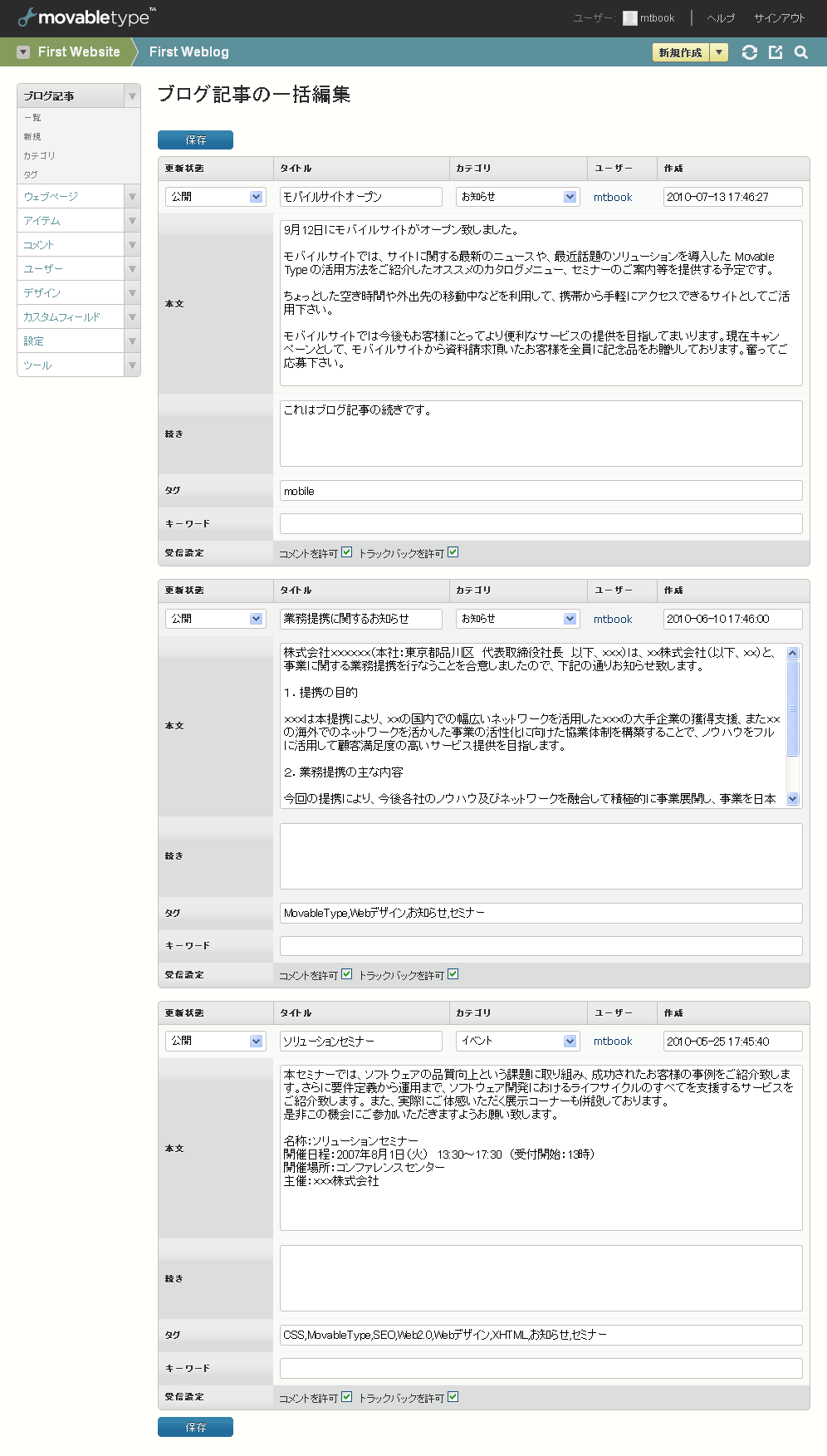Image resolution: width=827 pixels, height=1456 pixels.
Task: Click the tag field starting with CSS,MovableType
Action: [x=541, y=1335]
